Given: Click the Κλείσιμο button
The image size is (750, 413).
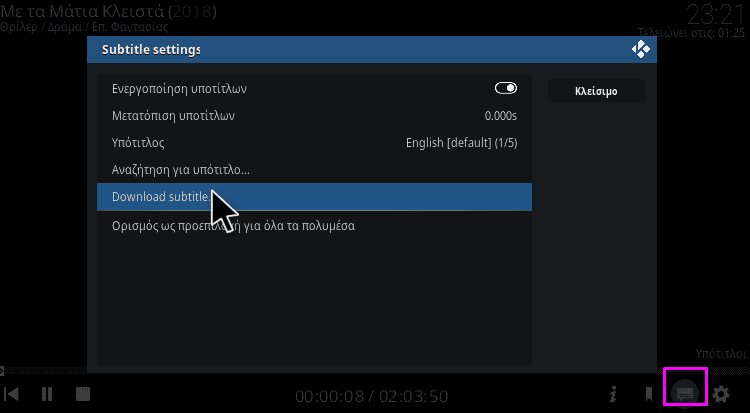Looking at the screenshot, I should (x=596, y=91).
